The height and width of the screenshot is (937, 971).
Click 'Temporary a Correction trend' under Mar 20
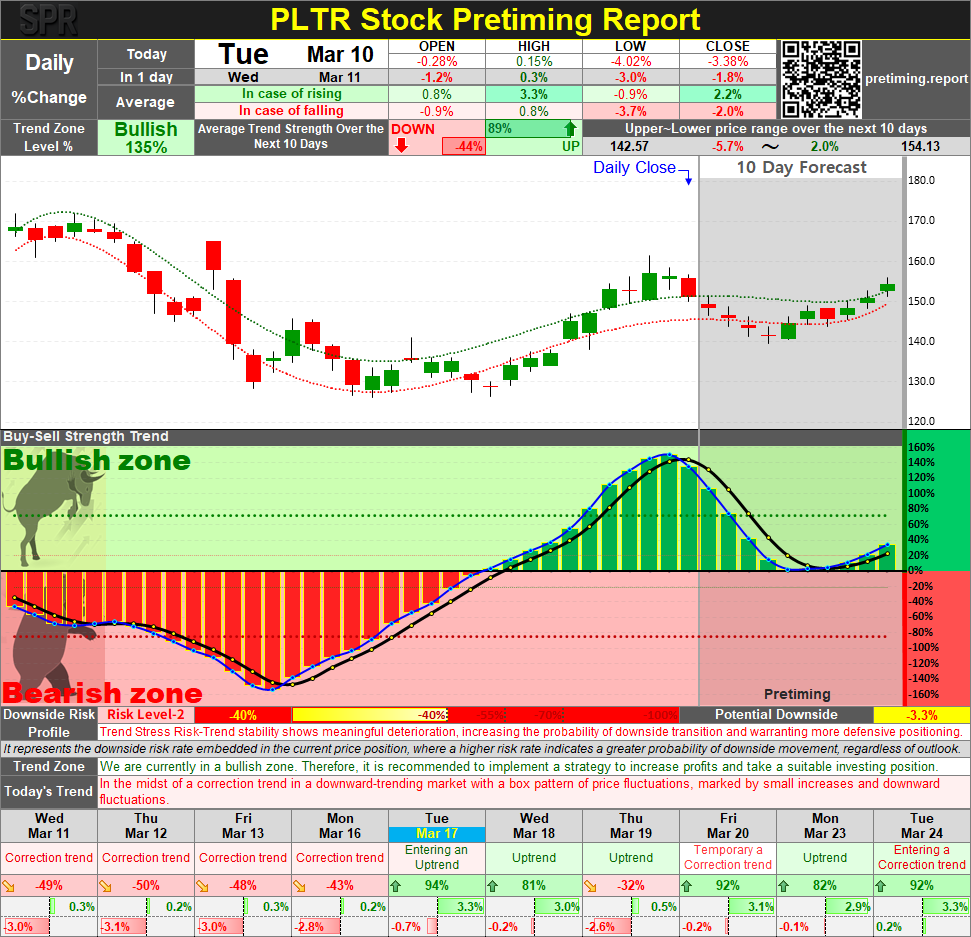click(x=728, y=857)
